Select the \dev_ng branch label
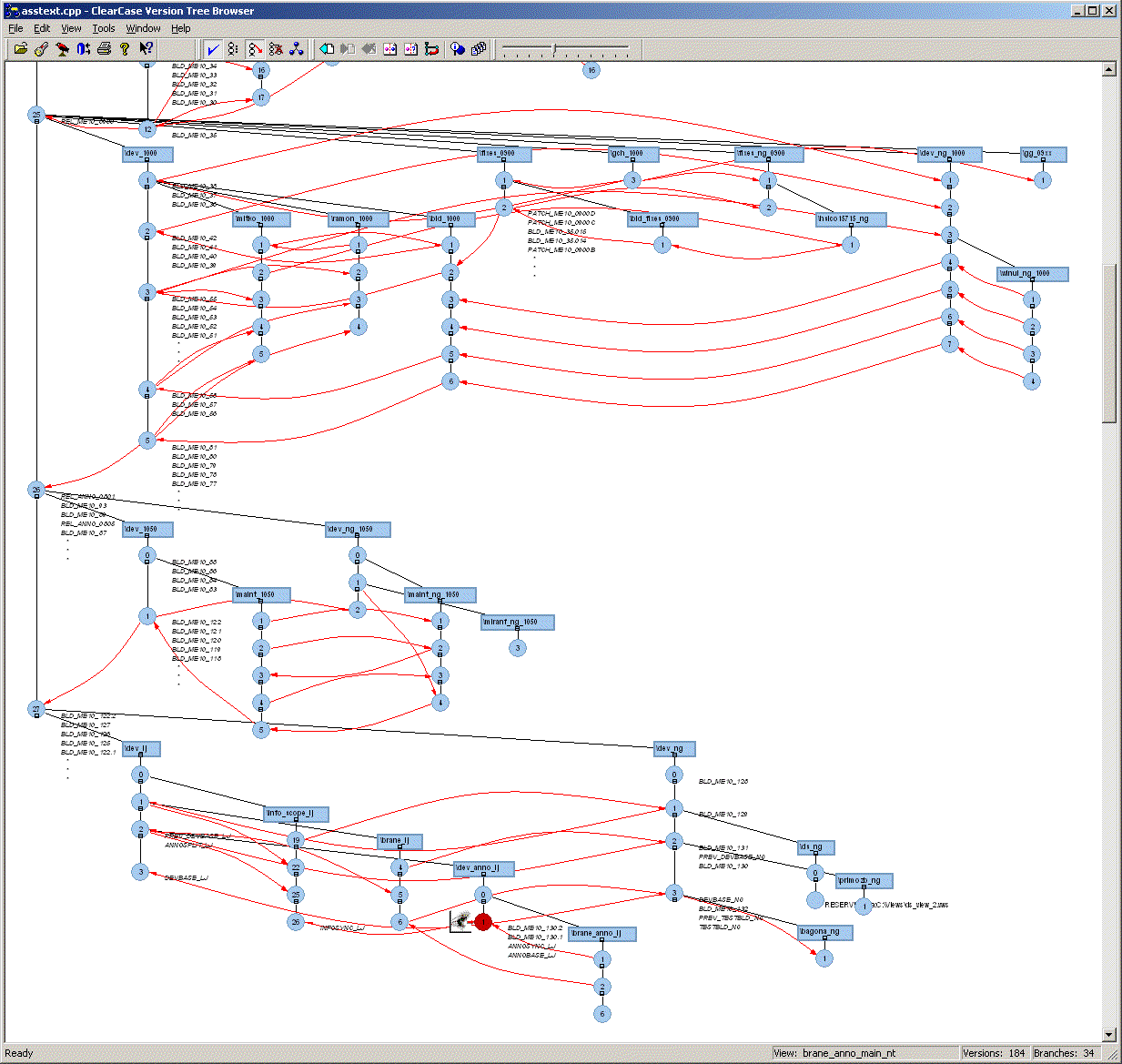This screenshot has height=1064, width=1122. pos(674,749)
